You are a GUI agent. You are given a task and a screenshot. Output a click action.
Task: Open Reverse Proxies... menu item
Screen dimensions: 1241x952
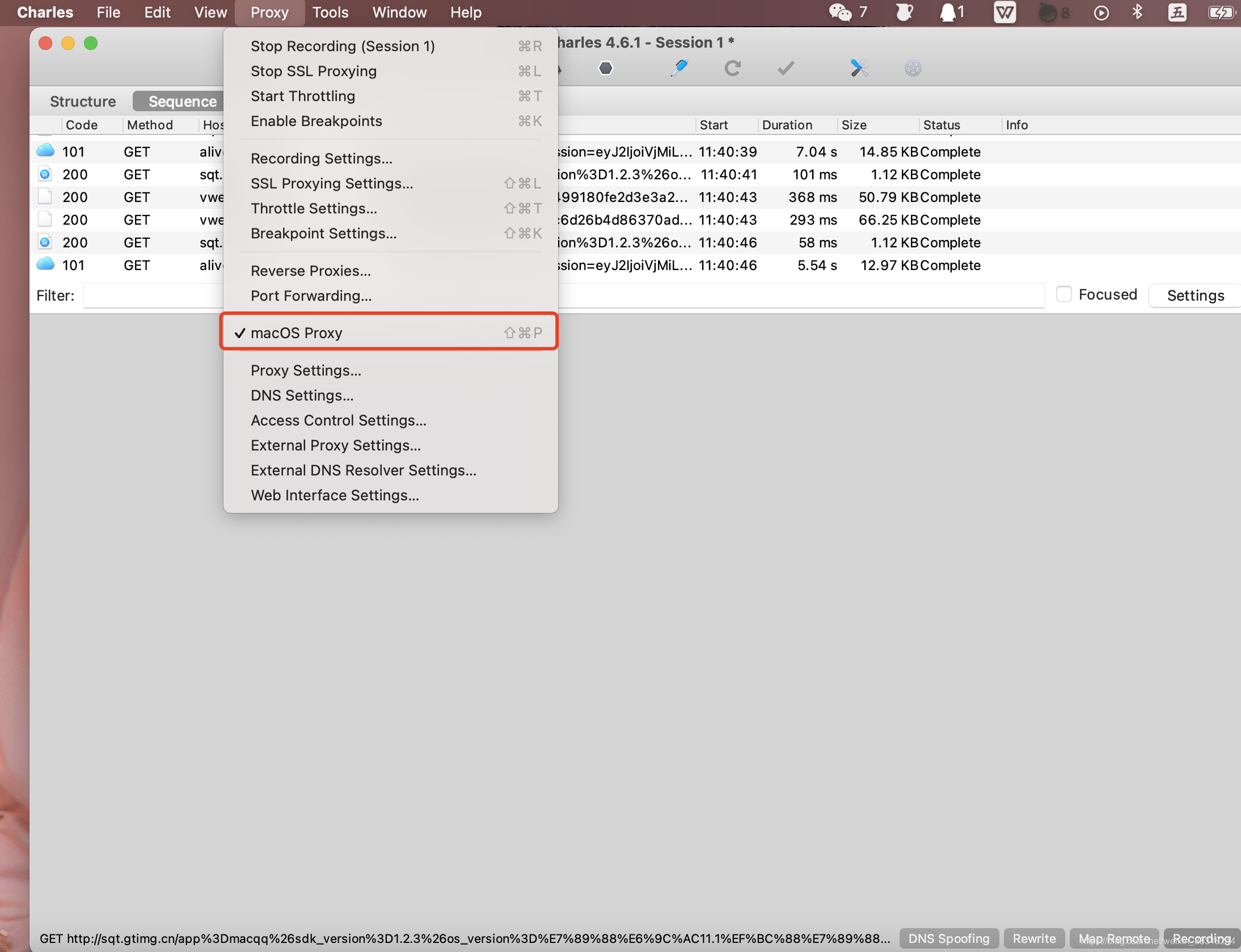coord(390,271)
